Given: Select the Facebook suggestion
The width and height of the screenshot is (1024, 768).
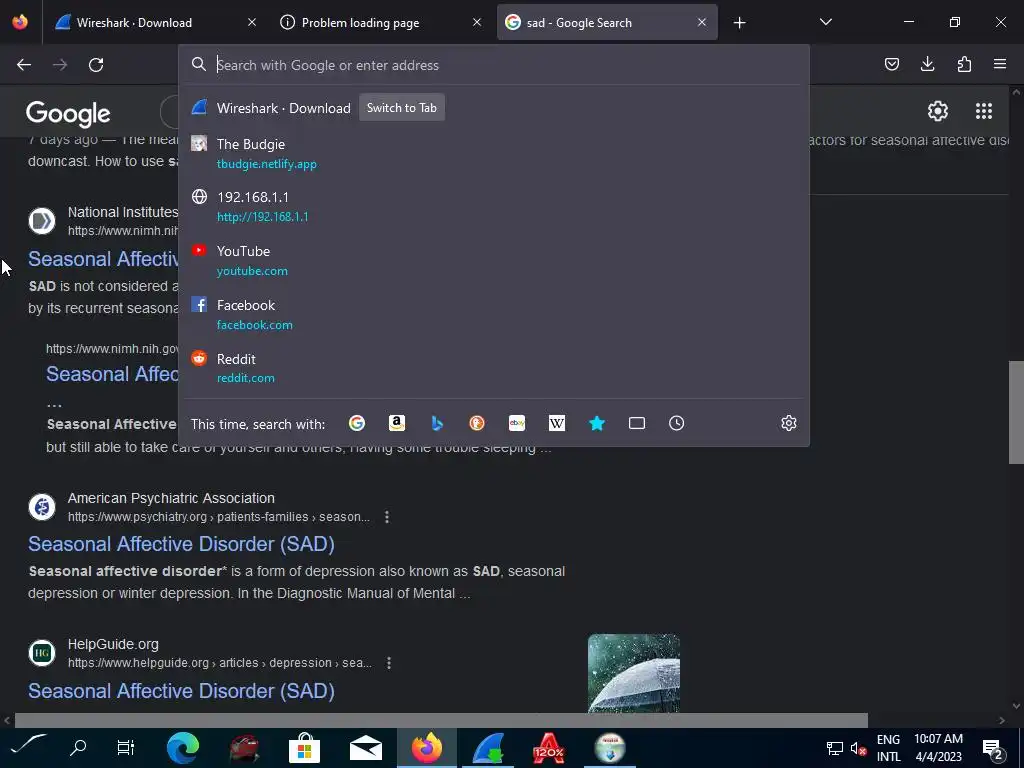Looking at the screenshot, I should [494, 314].
